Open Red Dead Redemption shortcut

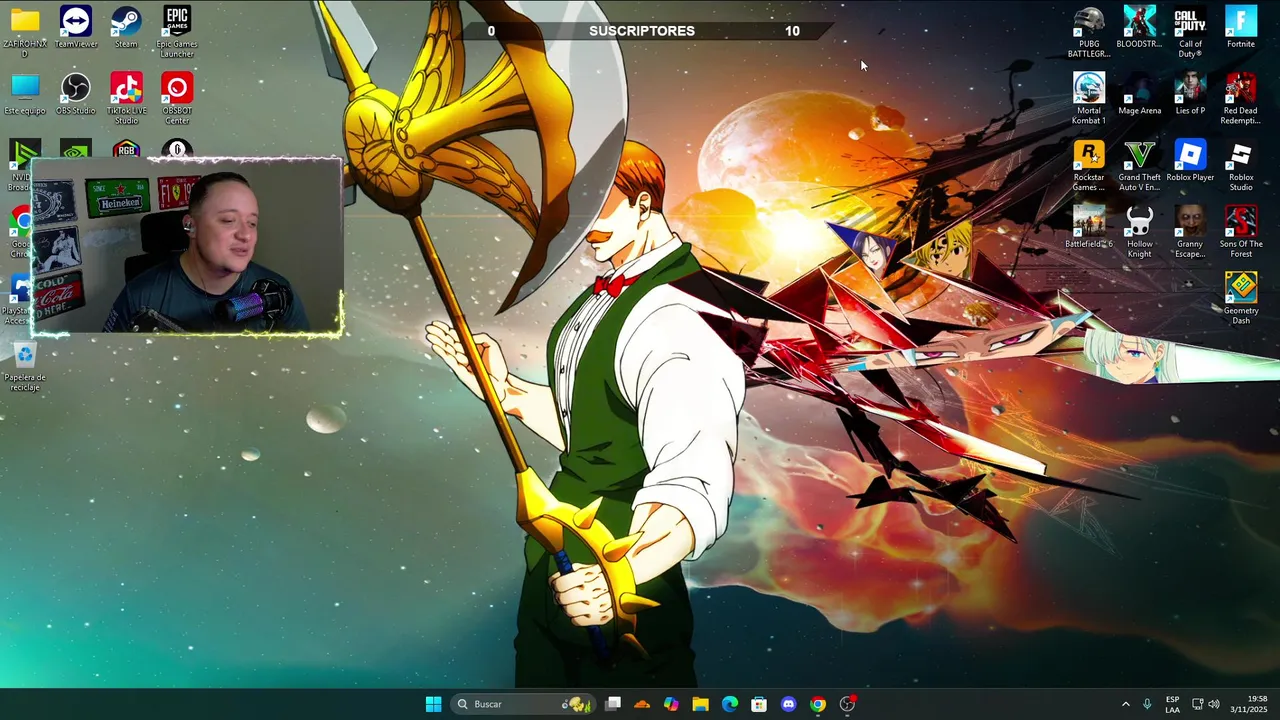[1241, 98]
